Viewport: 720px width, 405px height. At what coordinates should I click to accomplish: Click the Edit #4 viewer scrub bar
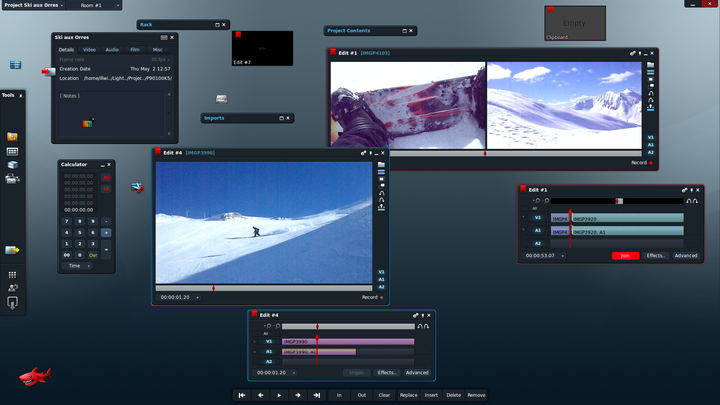click(264, 288)
